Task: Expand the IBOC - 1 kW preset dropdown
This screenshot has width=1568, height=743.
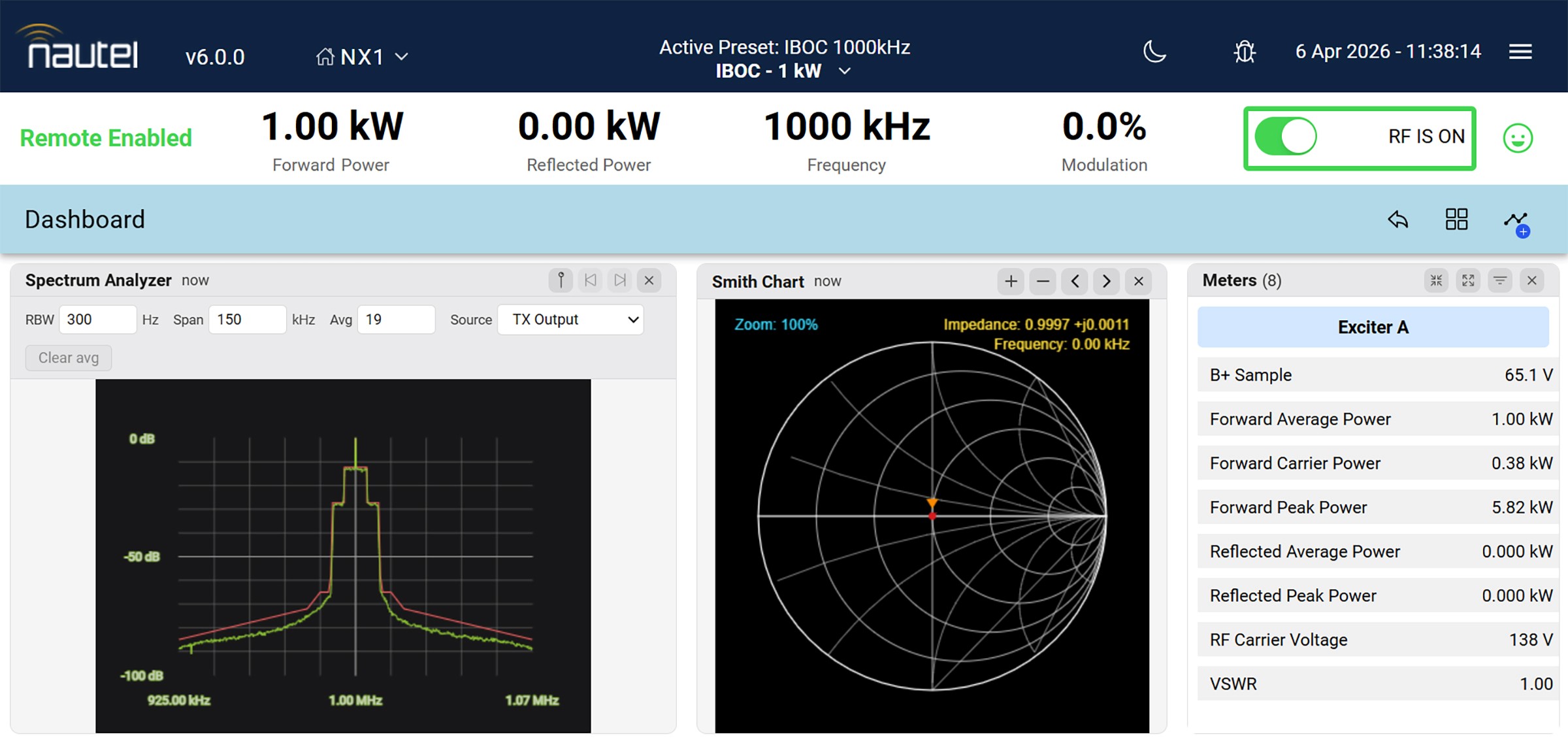Action: click(844, 71)
